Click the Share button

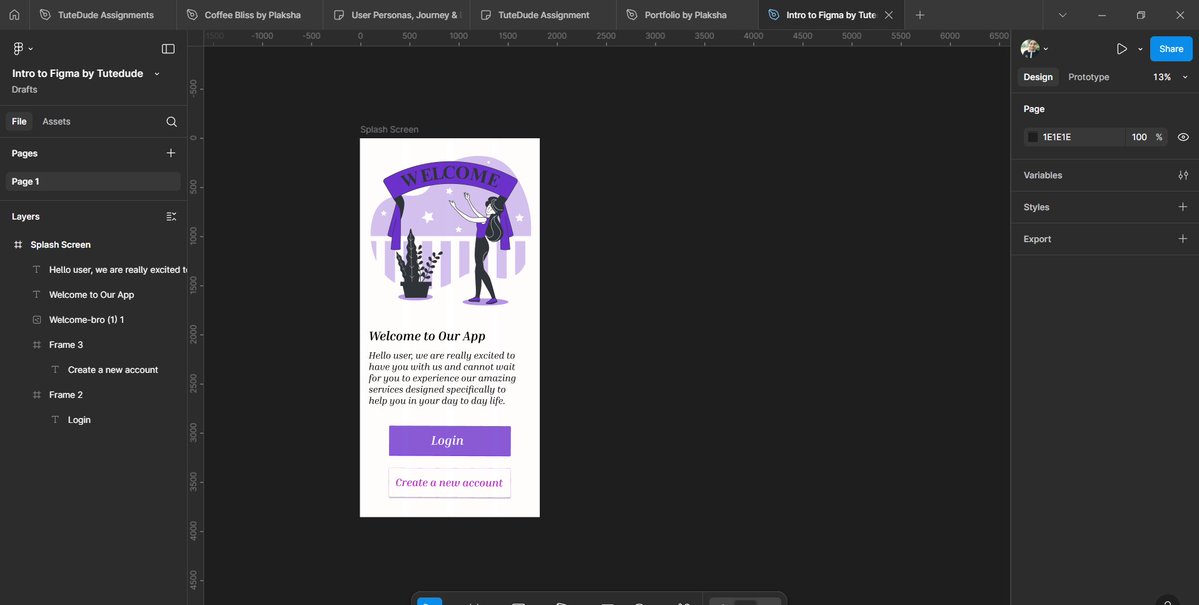pos(1170,48)
